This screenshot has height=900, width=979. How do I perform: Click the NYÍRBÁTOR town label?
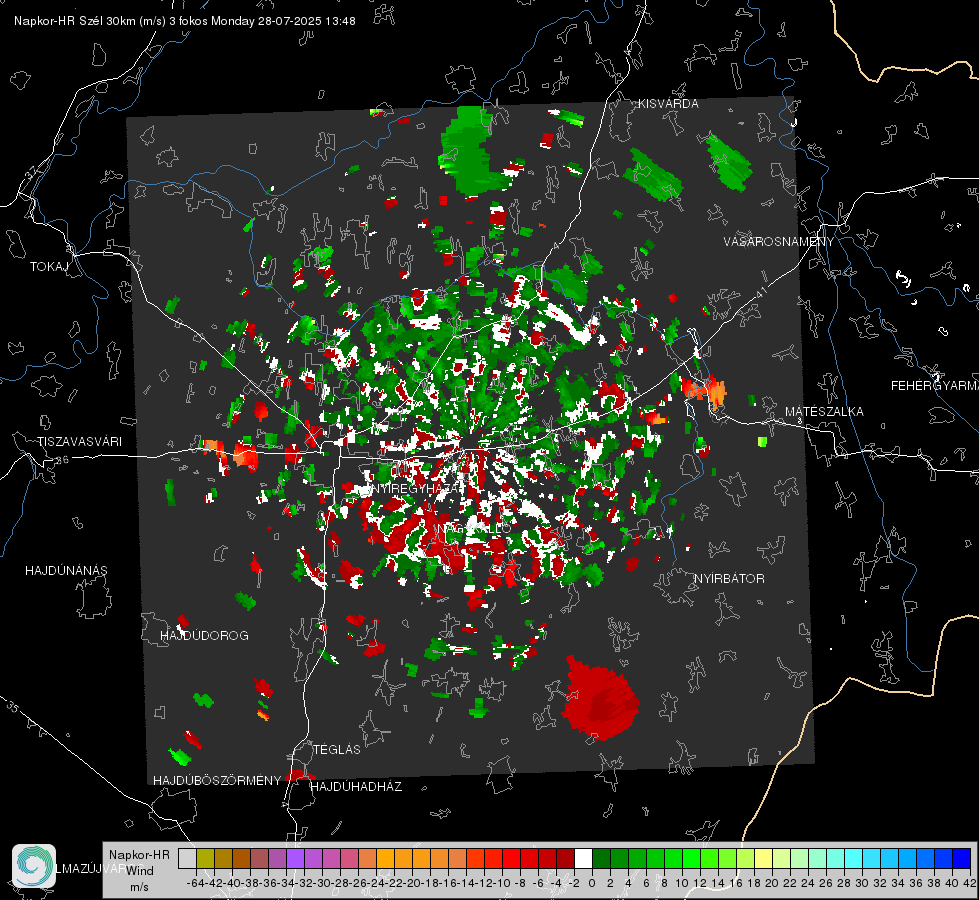[729, 579]
